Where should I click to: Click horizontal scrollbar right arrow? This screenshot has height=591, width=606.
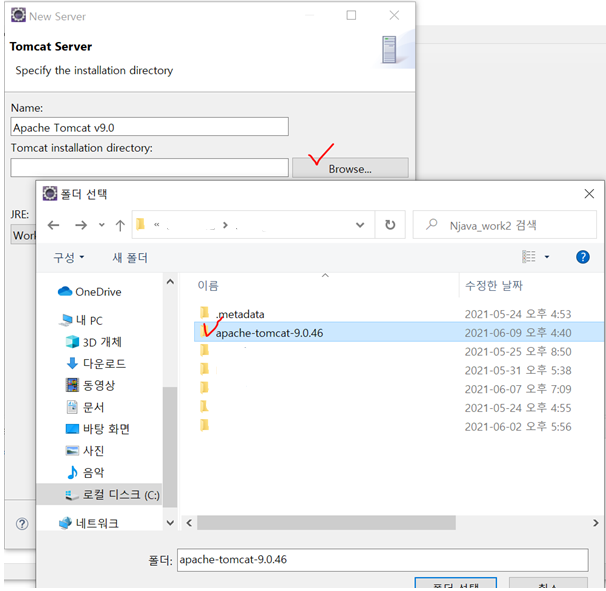(596, 523)
